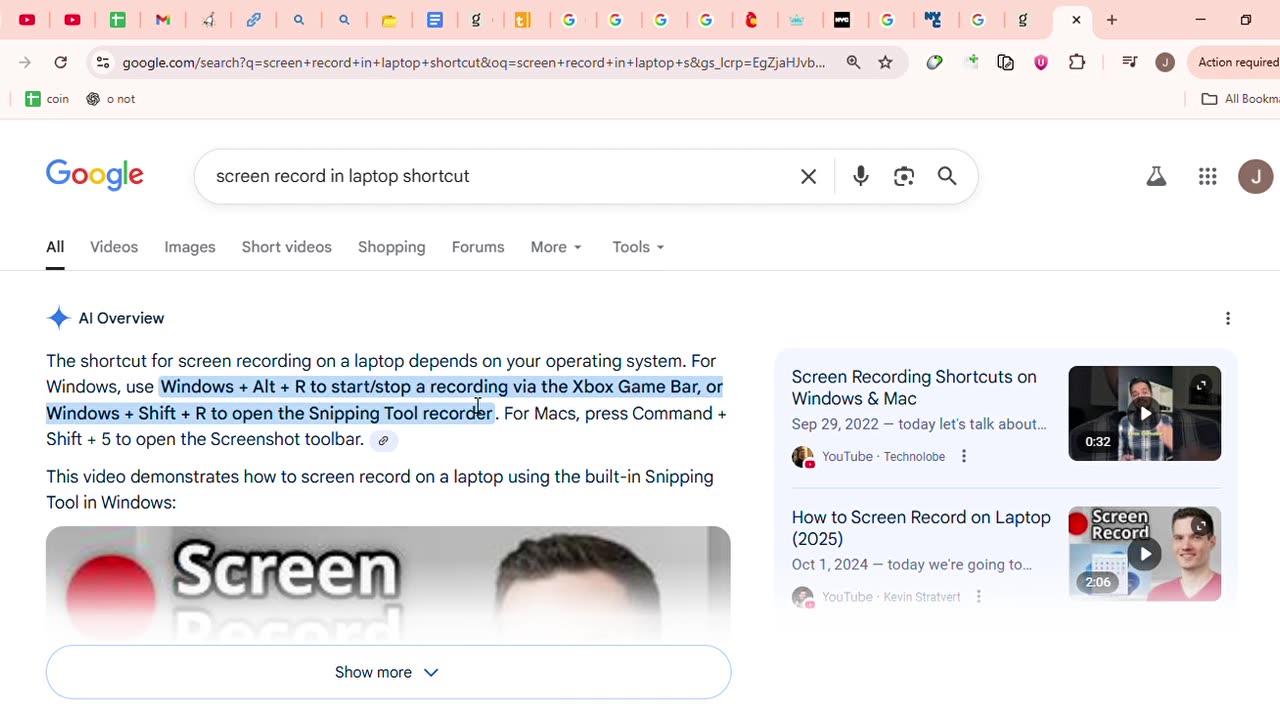Click the Technolobe channel avatar
The height and width of the screenshot is (720, 1280).
click(802, 457)
